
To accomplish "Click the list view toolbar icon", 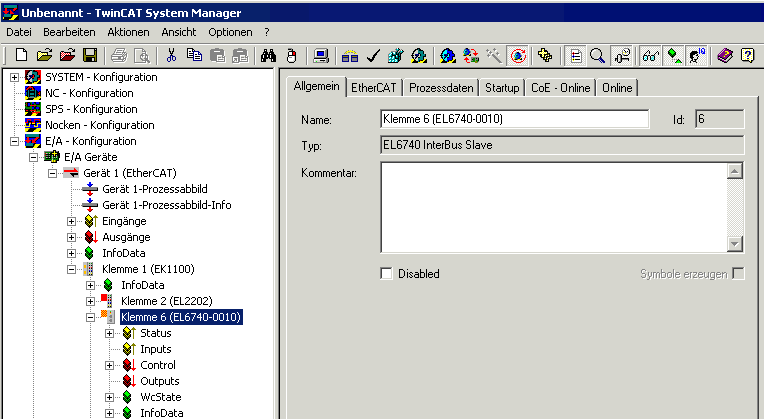I will tap(576, 56).
